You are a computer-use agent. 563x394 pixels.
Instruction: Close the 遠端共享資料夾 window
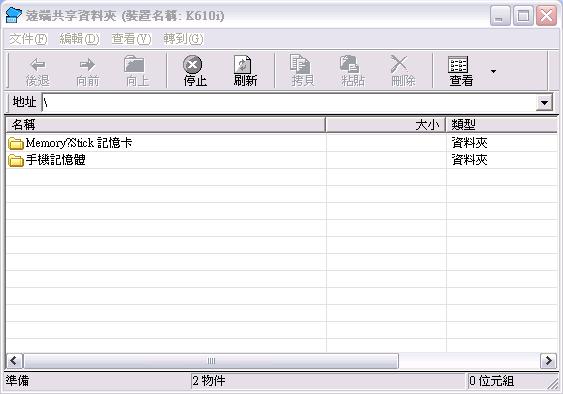tap(546, 16)
